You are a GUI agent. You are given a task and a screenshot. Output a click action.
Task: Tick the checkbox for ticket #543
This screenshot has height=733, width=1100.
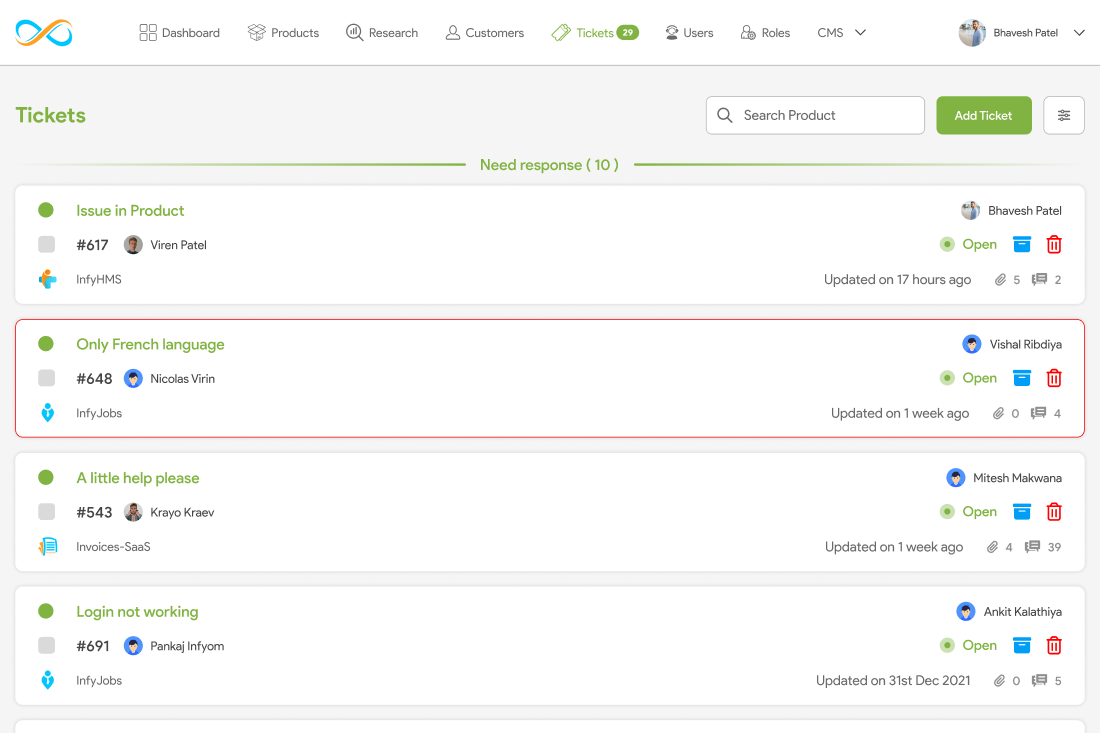coord(46,511)
